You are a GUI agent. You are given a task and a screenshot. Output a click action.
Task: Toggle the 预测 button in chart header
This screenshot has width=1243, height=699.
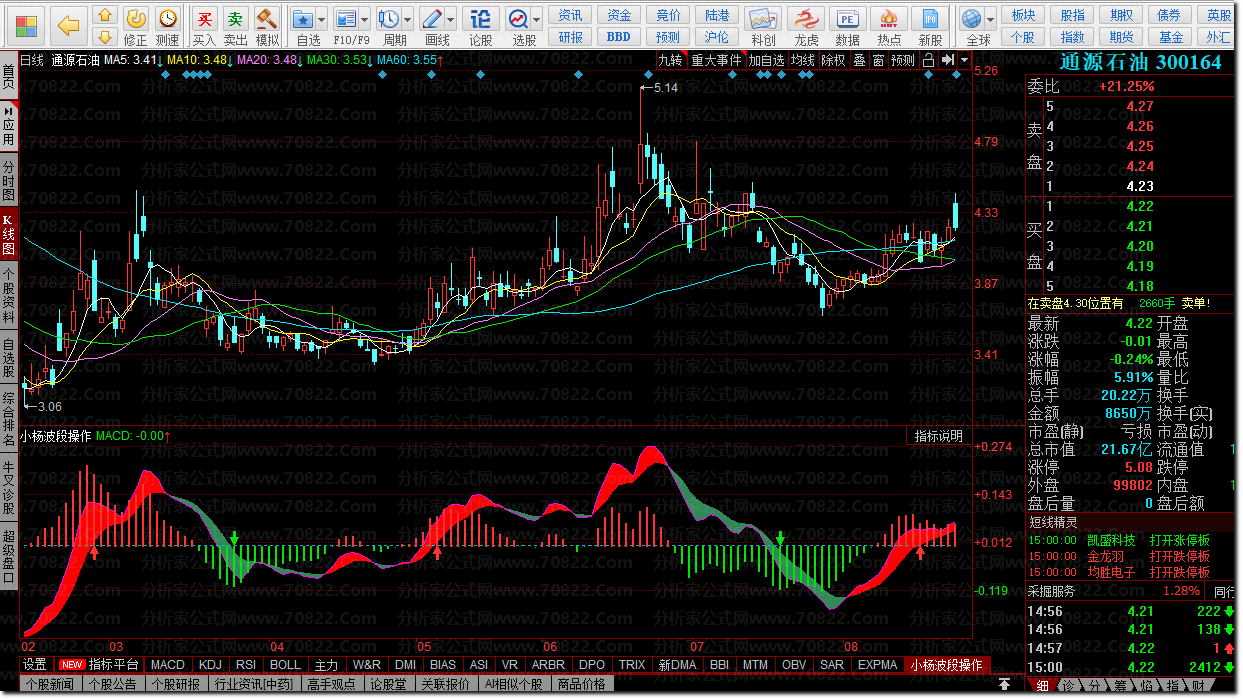(x=903, y=60)
